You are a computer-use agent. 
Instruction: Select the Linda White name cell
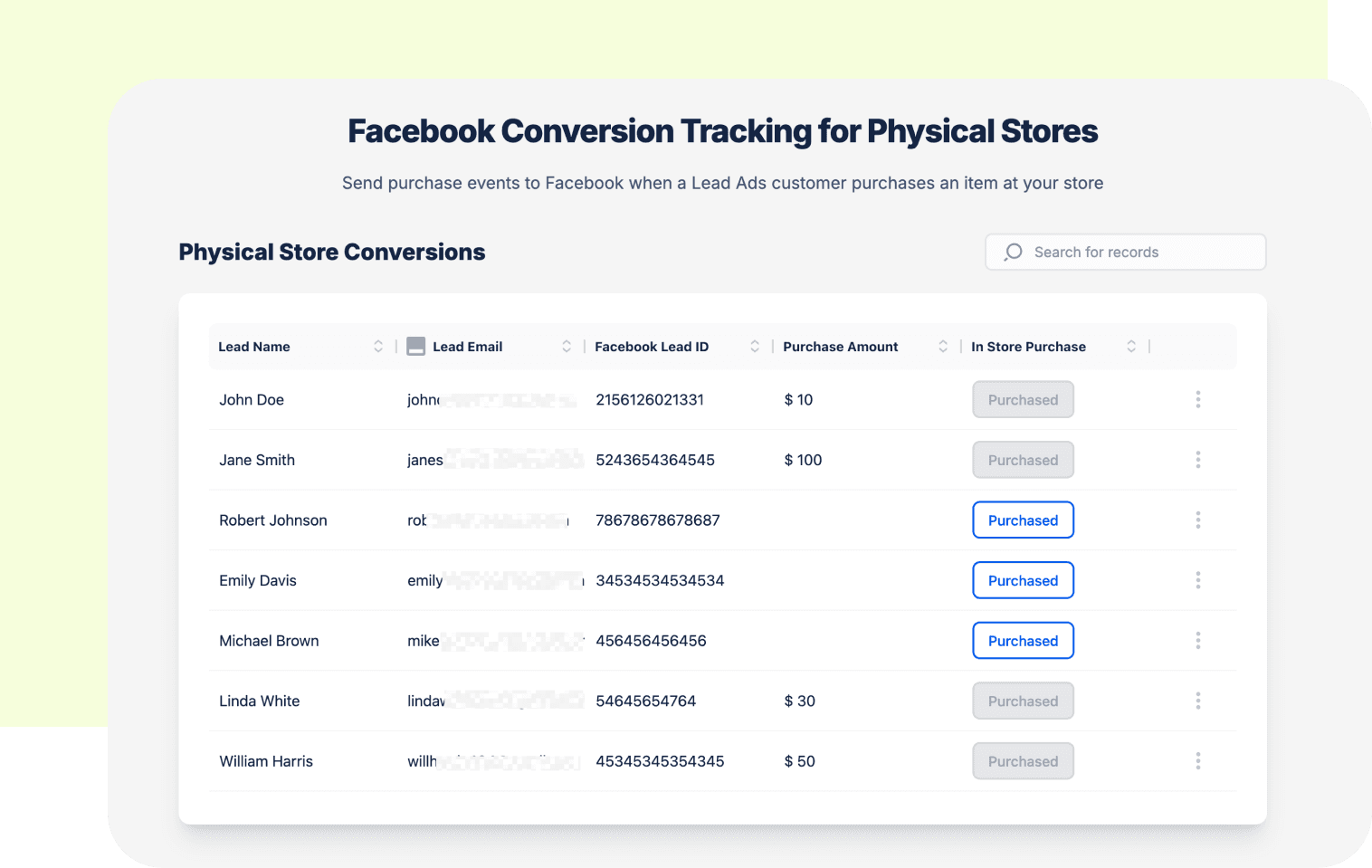(260, 701)
